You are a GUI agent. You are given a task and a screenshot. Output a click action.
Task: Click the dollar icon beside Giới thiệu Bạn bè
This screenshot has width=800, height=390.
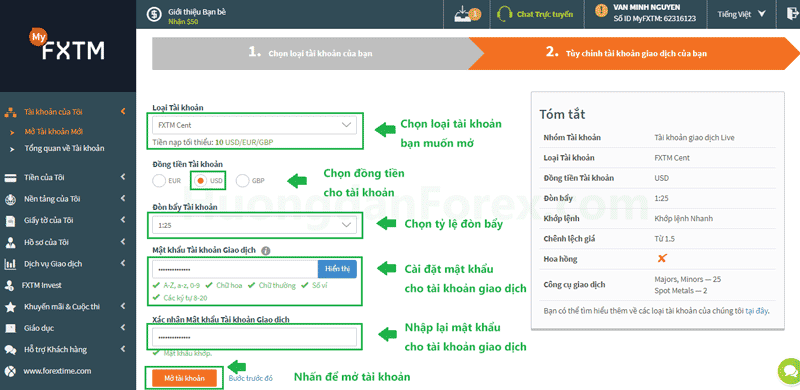(x=154, y=14)
